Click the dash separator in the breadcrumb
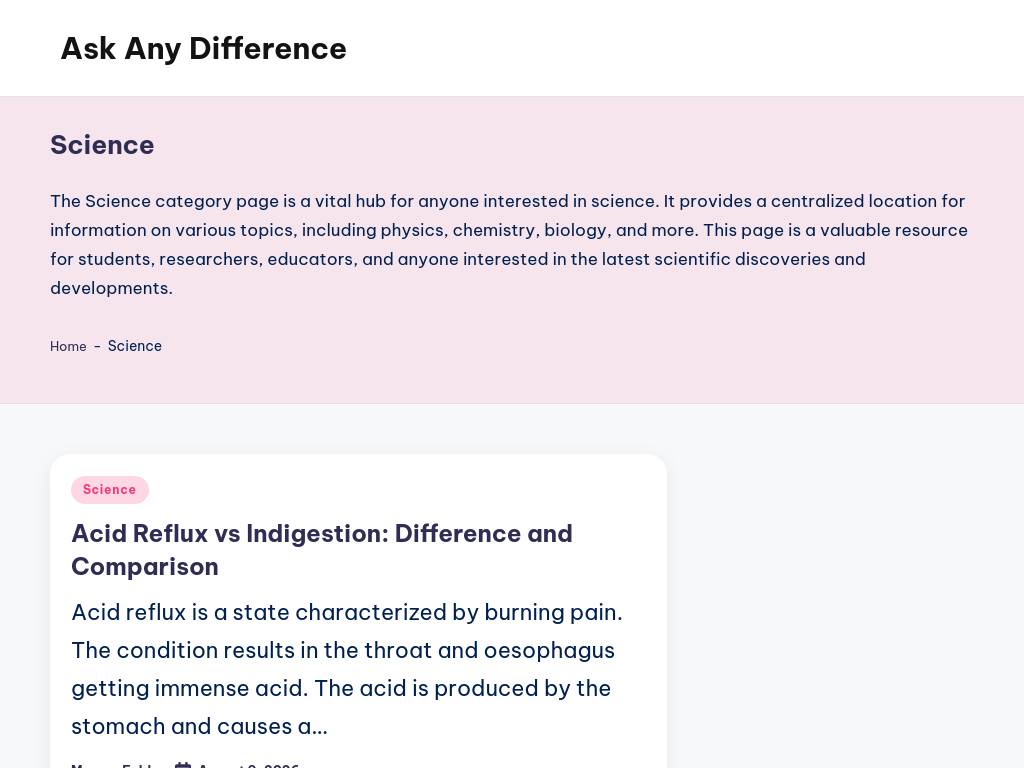 click(97, 346)
